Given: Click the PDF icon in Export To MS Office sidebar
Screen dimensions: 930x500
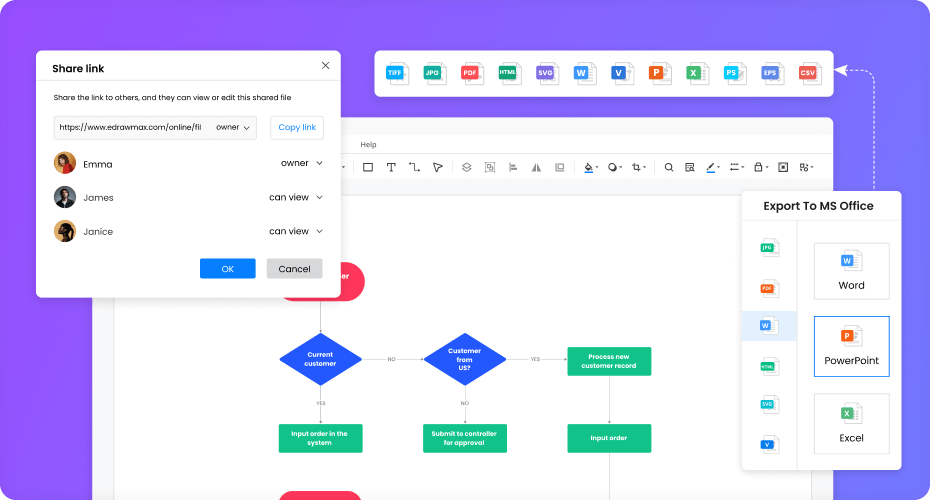Looking at the screenshot, I should pos(769,288).
